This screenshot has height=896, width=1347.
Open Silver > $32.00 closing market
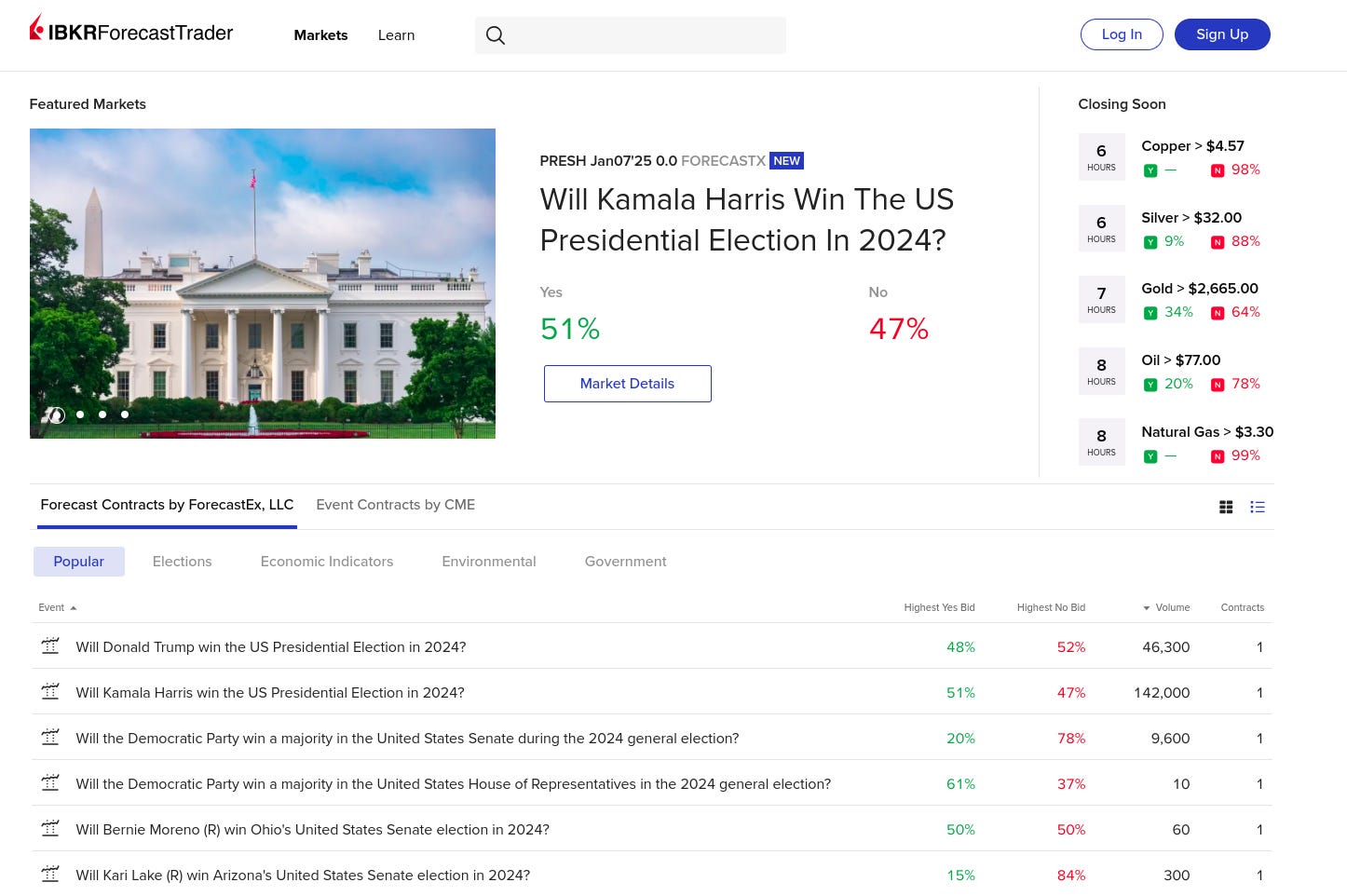pyautogui.click(x=1191, y=218)
